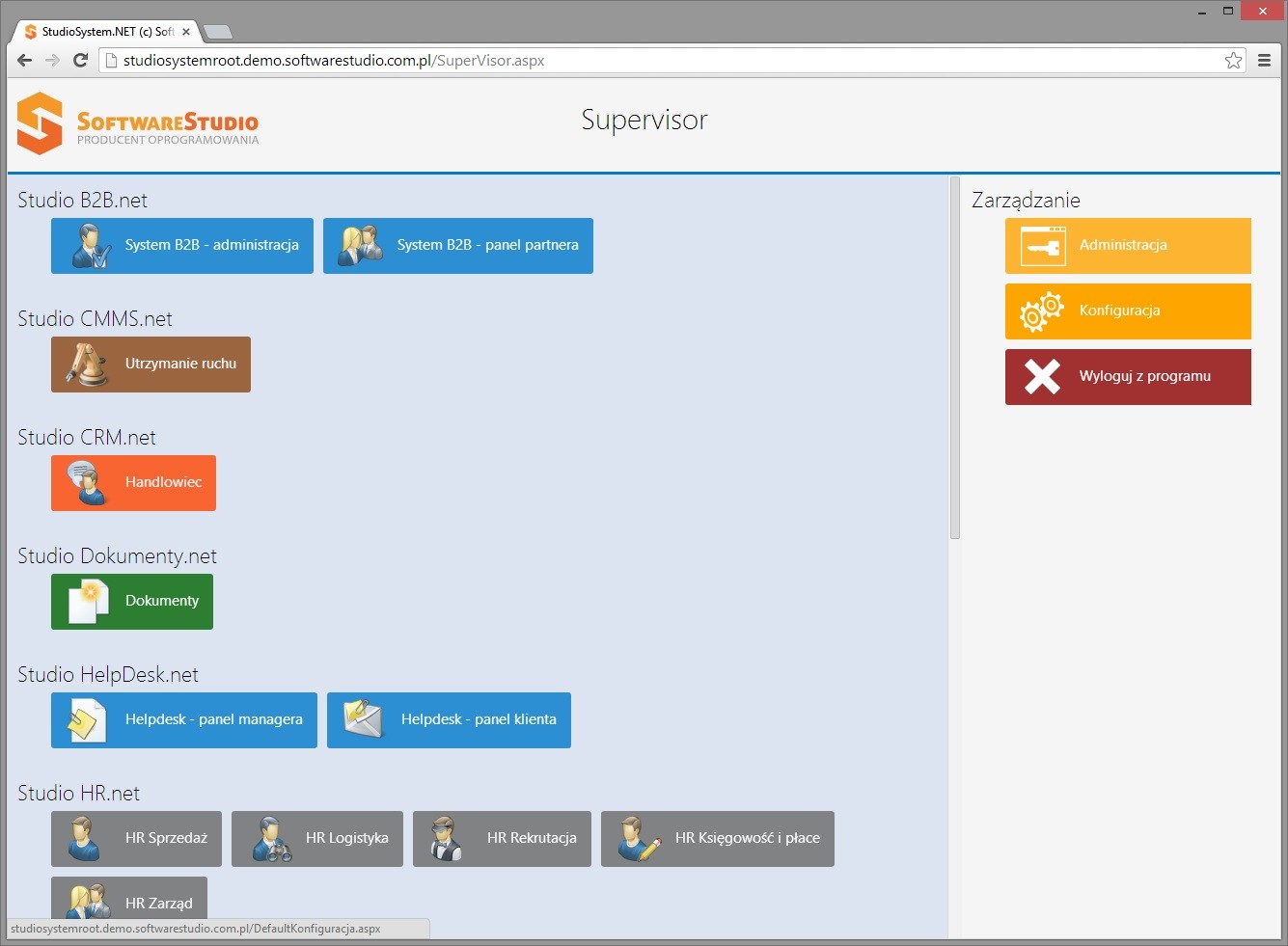Open System B2B - administracja tile

pos(182,246)
